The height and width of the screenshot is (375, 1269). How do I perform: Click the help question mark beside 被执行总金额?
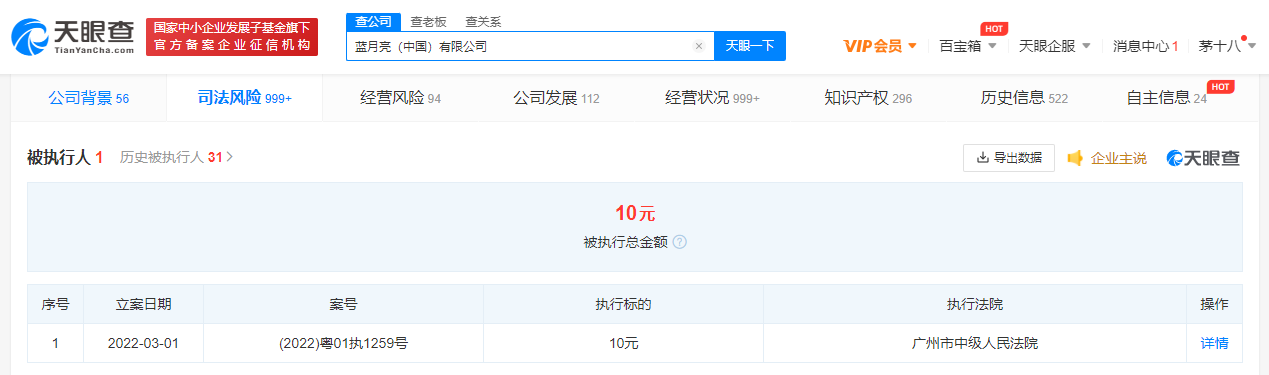tap(680, 242)
